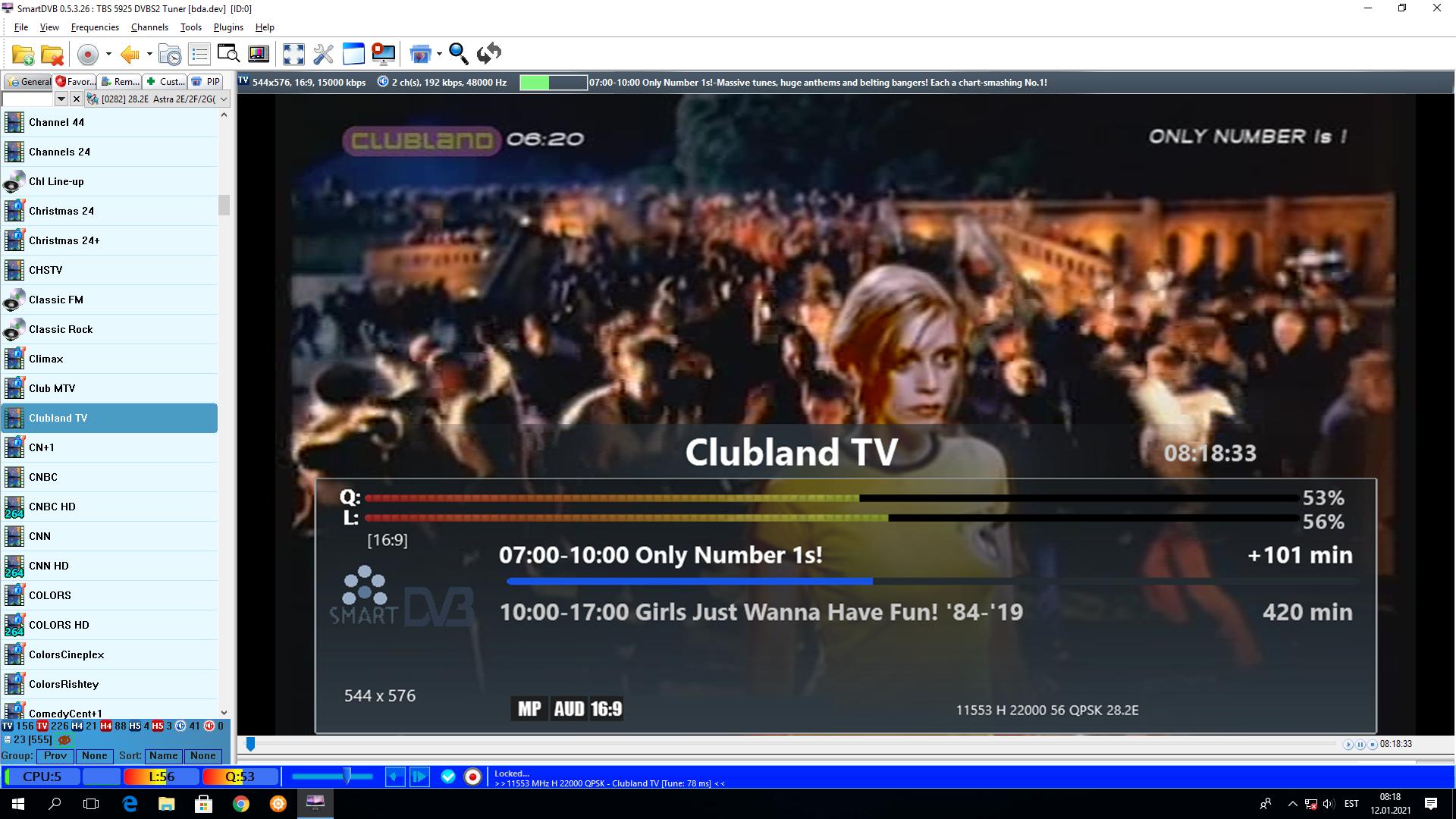
Task: Switch to the PIP tab
Action: pyautogui.click(x=206, y=81)
